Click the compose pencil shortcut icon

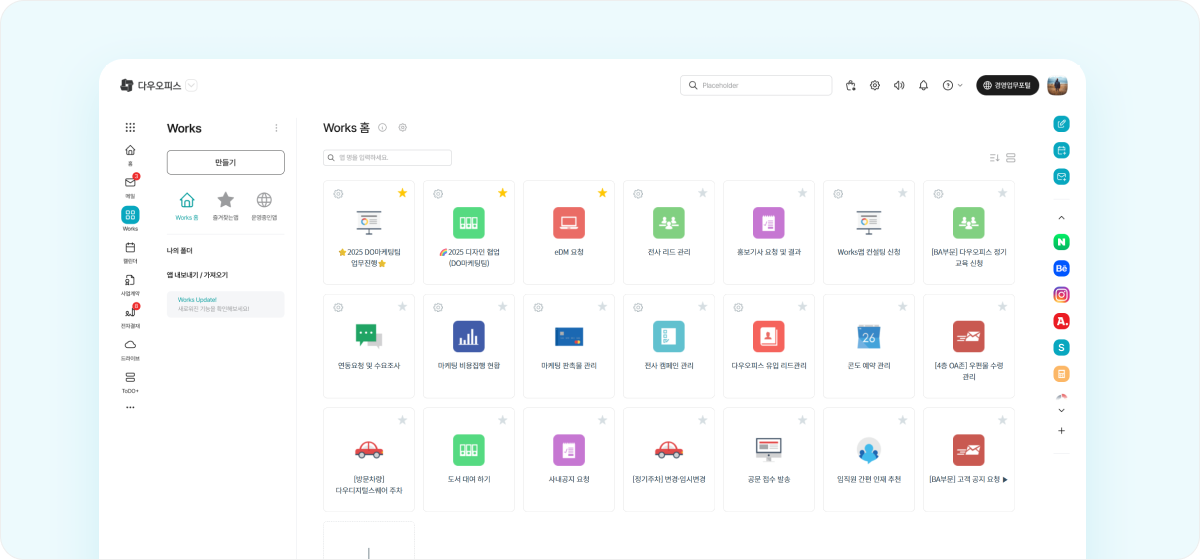pyautogui.click(x=1062, y=124)
